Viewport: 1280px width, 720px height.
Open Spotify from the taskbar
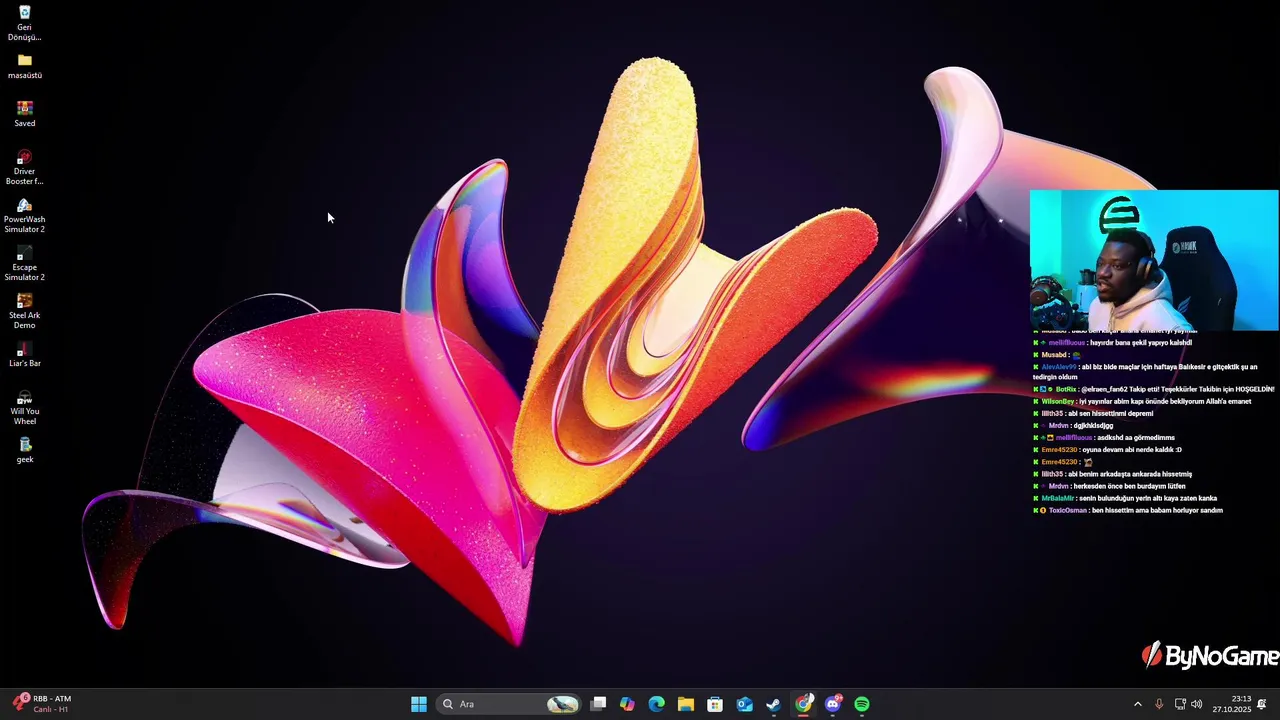coord(862,704)
